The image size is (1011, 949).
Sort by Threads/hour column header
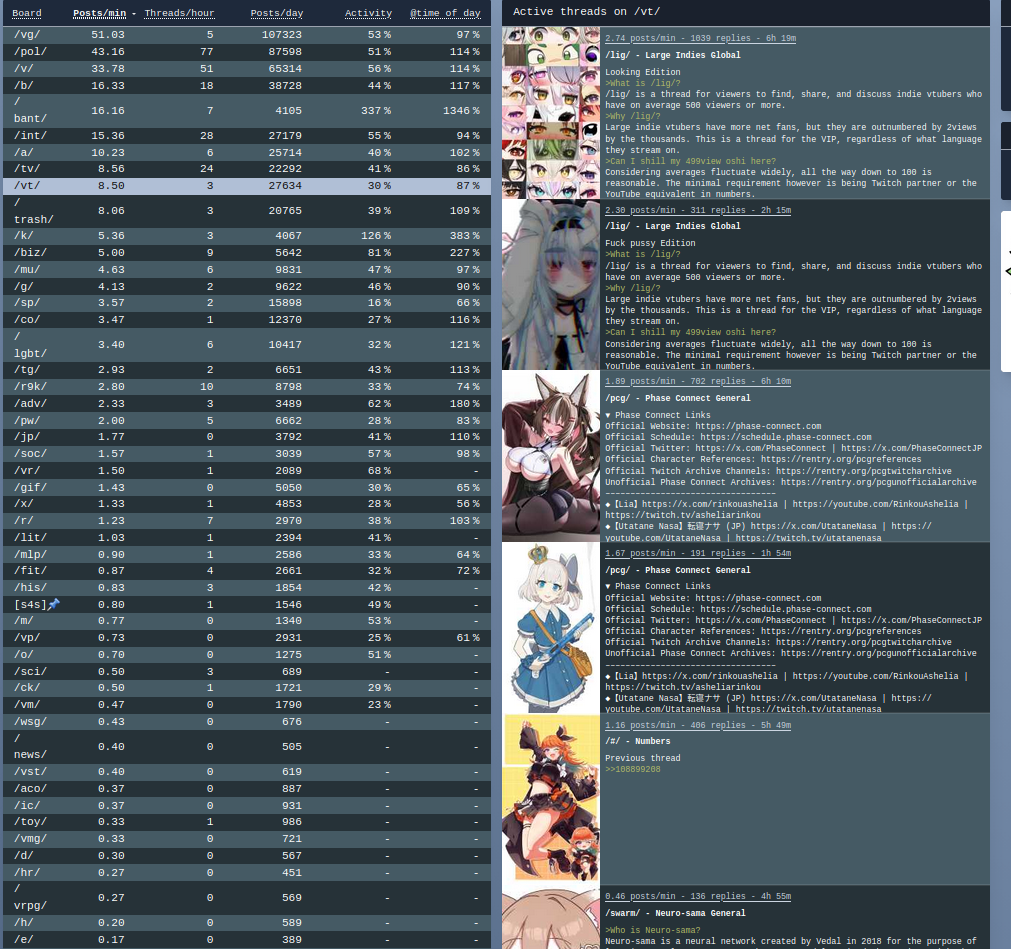179,13
